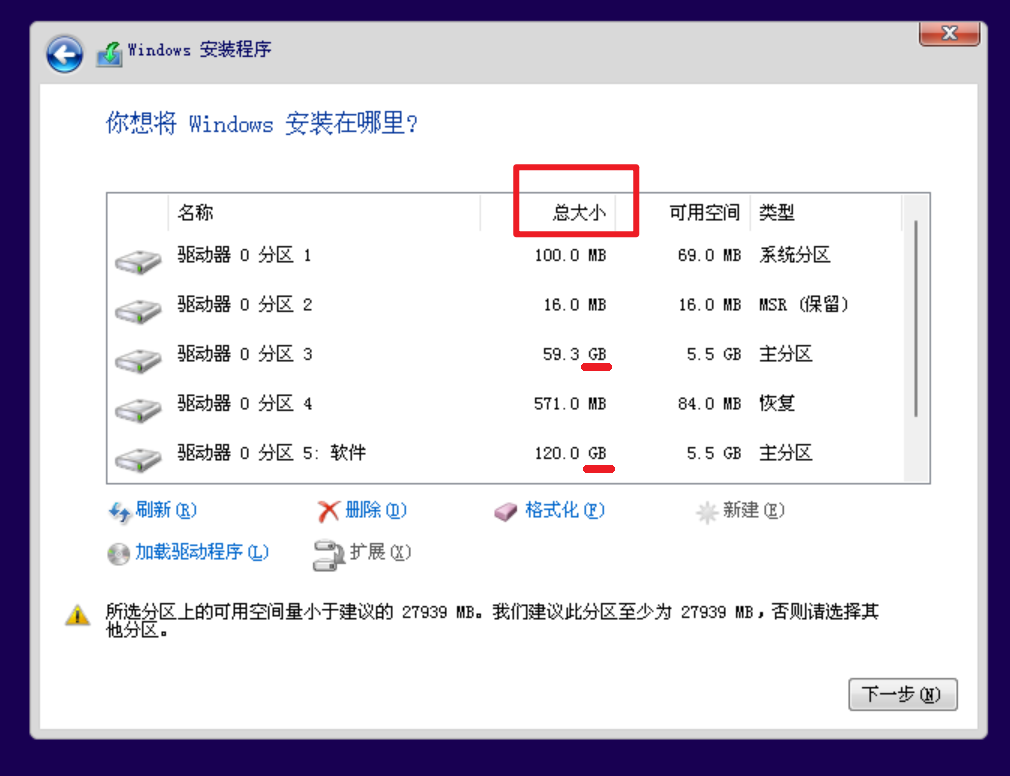Screen dimensions: 1010x776
Task: Click the 27939 MB warning message text
Action: point(492,620)
